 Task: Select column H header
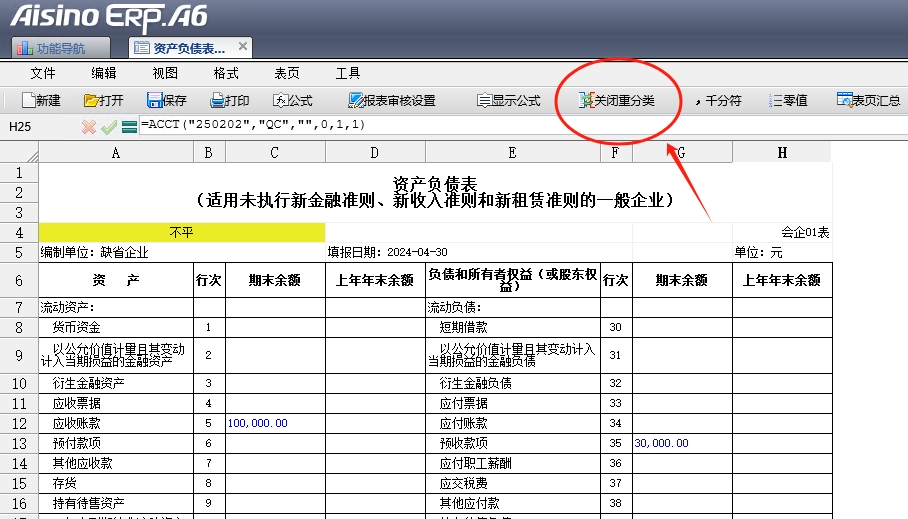click(x=782, y=153)
